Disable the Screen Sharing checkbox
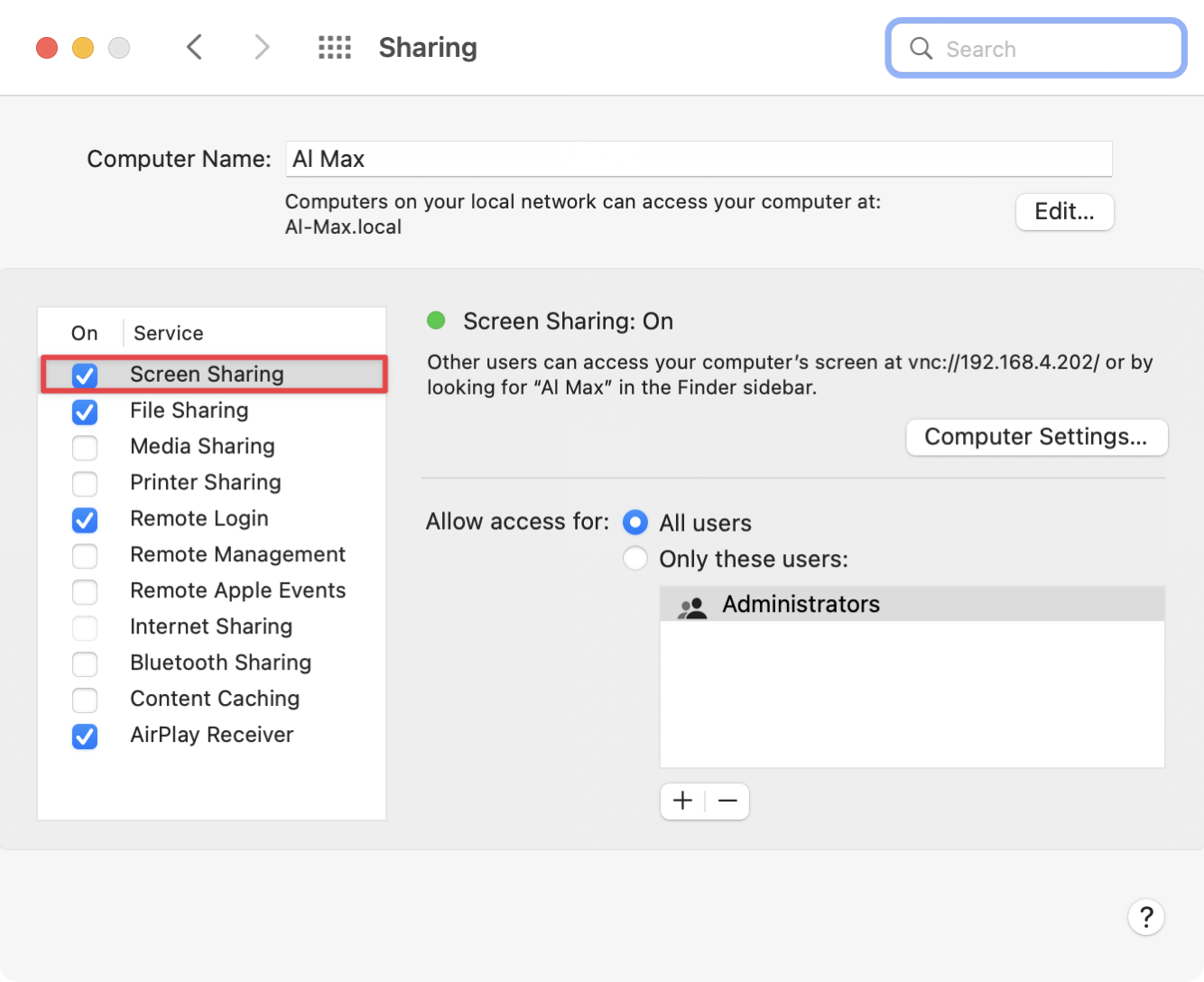 pyautogui.click(x=85, y=375)
